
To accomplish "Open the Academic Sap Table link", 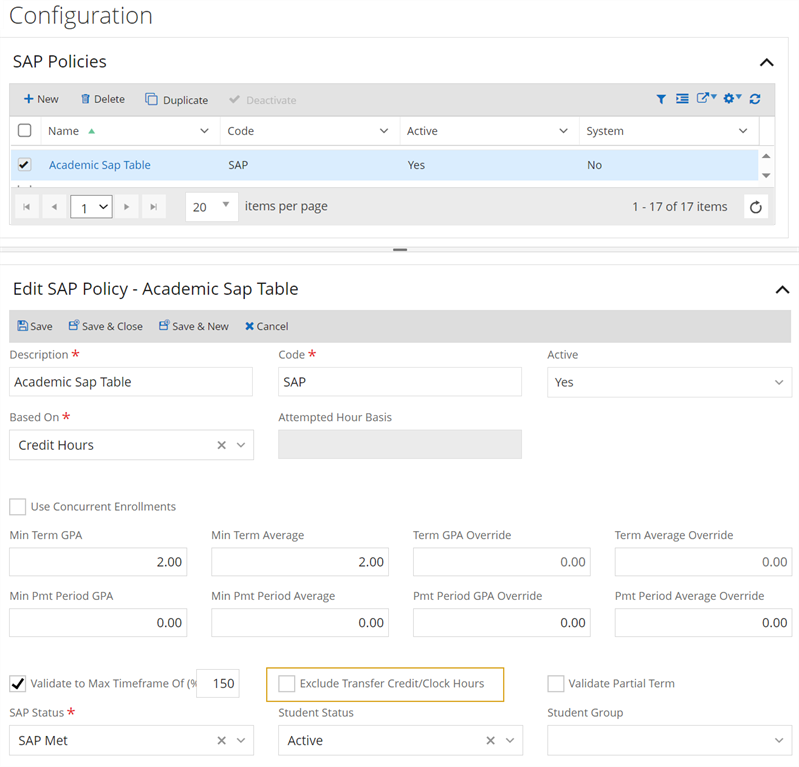I will (100, 165).
